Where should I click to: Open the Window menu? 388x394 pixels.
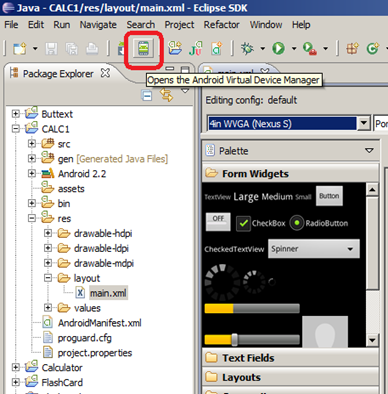266,25
